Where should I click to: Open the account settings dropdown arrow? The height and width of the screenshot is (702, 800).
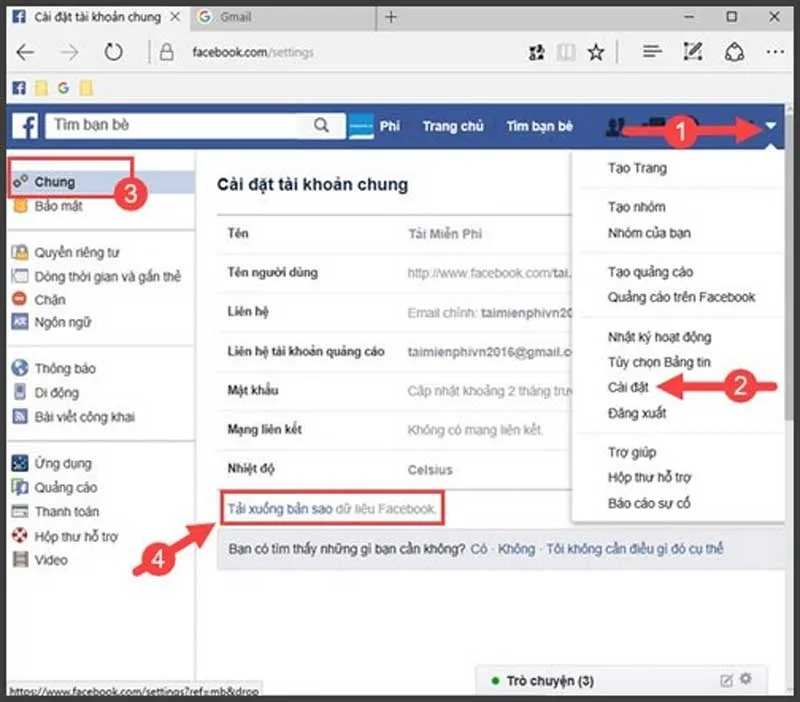[770, 125]
